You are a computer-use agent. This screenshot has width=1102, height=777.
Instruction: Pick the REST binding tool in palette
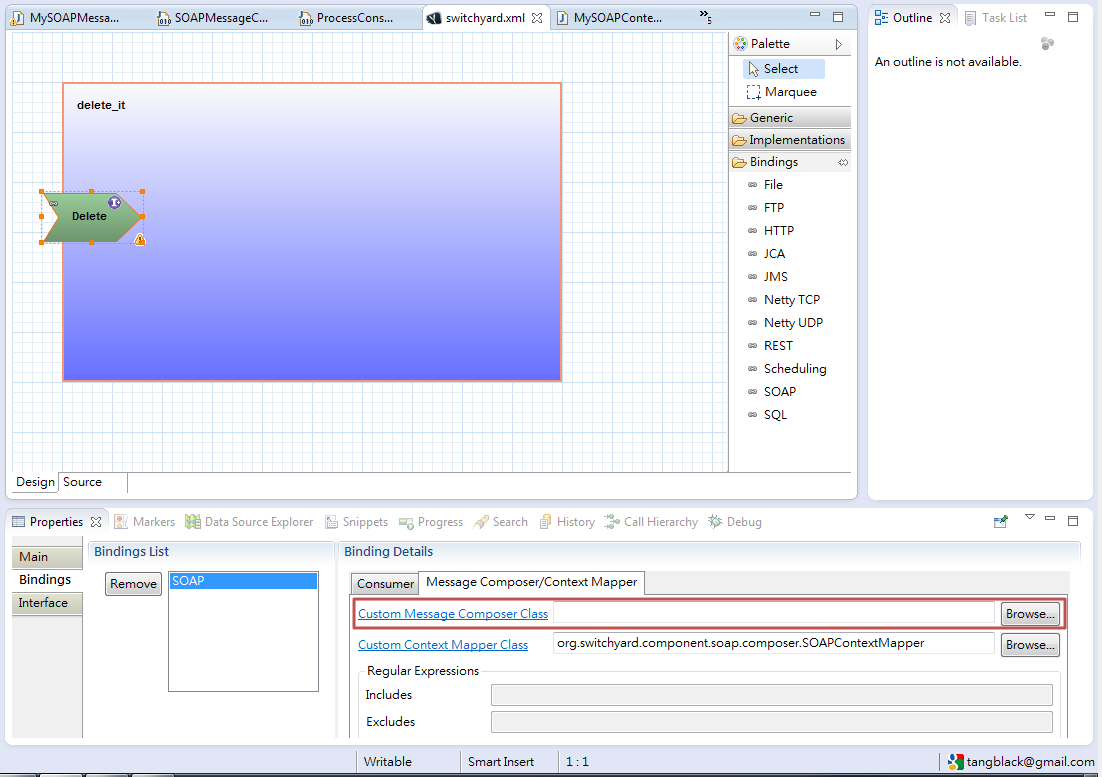770,346
